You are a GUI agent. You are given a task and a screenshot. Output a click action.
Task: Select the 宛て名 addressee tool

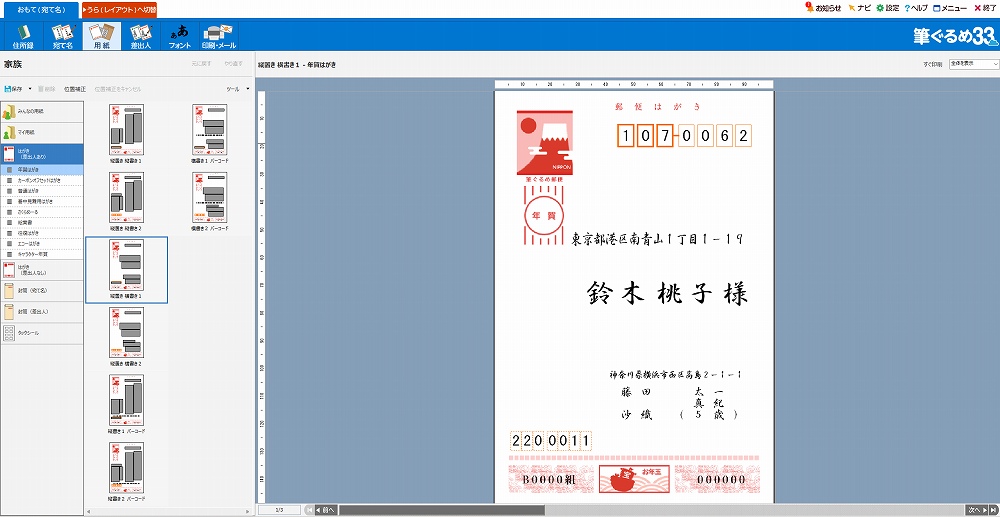[x=63, y=36]
